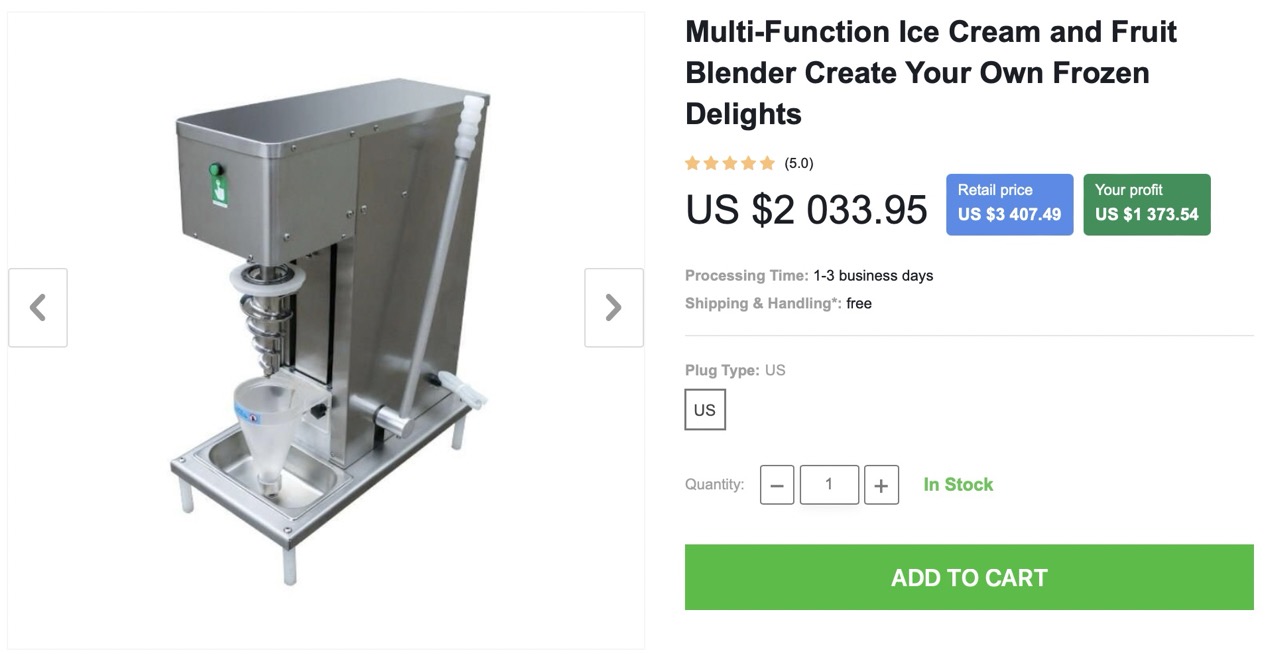This screenshot has height=654, width=1280.
Task: Click the quantity input field
Action: 829,485
